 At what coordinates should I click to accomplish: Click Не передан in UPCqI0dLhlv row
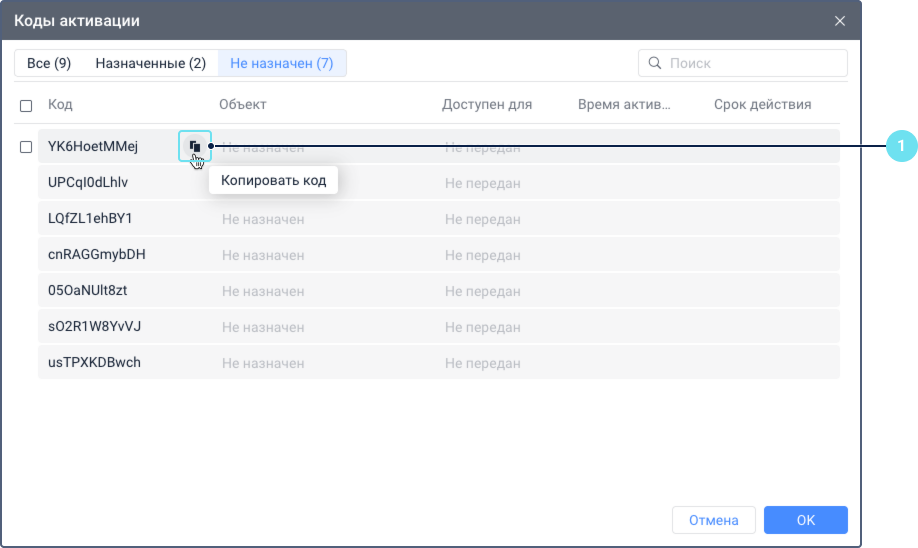coord(482,183)
